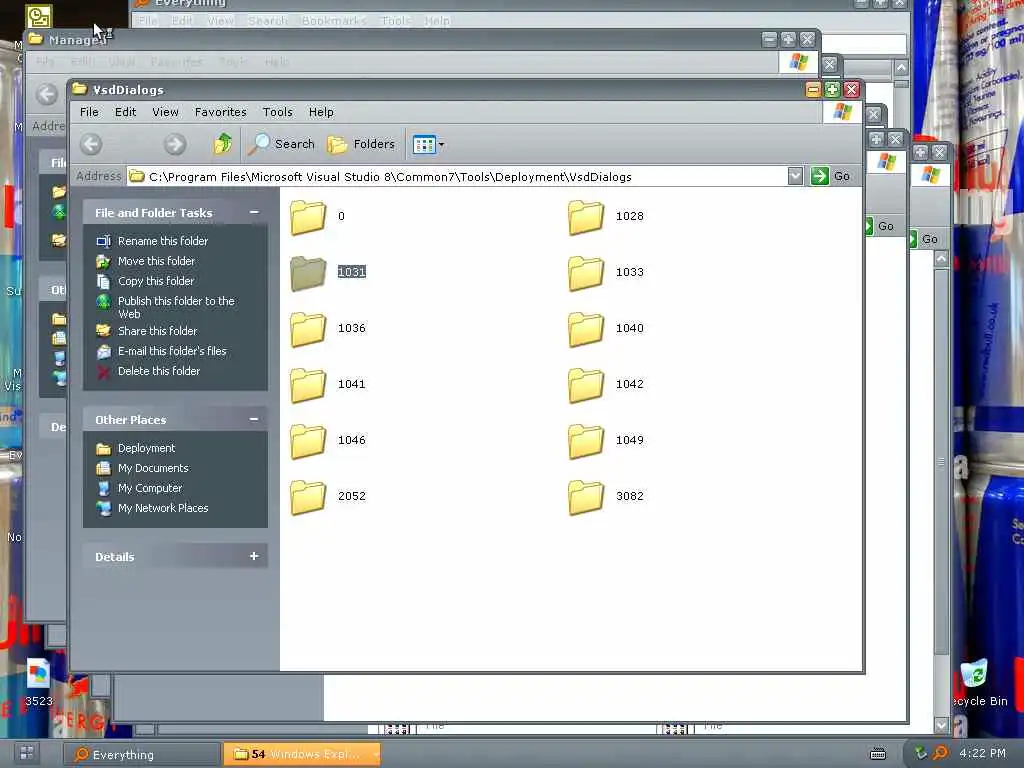Expand the Address bar dropdown arrow
The width and height of the screenshot is (1024, 768).
(x=795, y=176)
